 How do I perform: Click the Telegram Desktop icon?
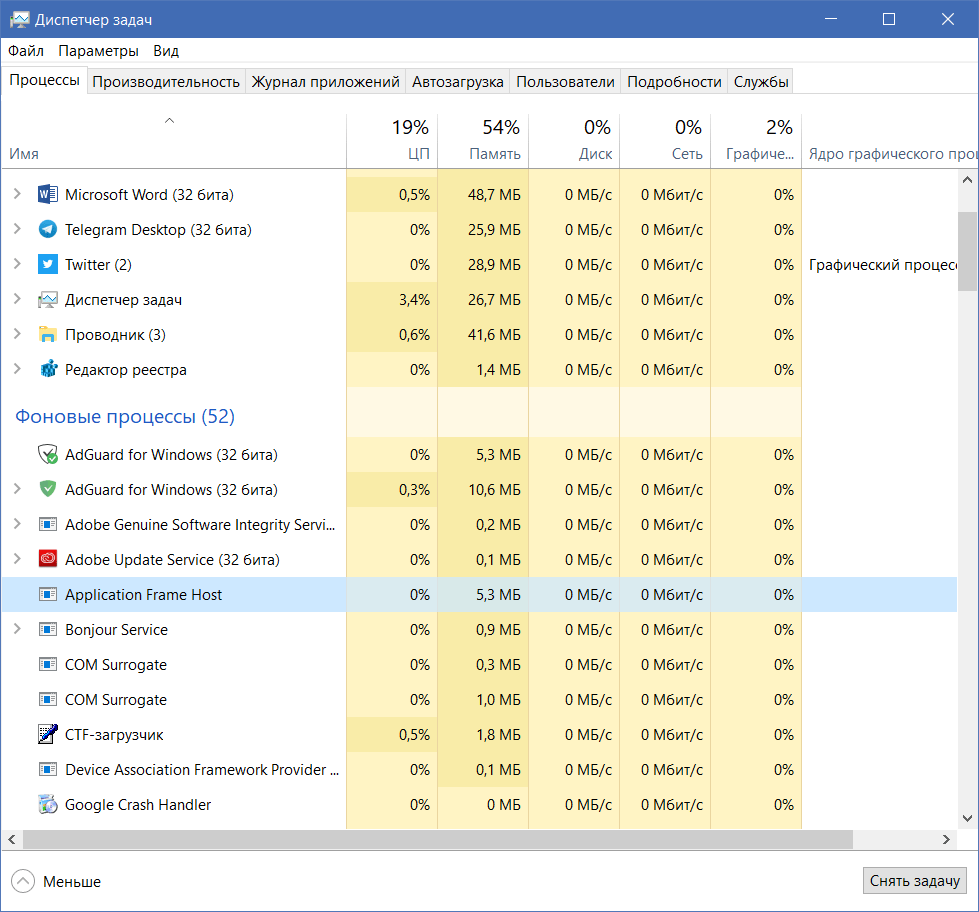[48, 229]
